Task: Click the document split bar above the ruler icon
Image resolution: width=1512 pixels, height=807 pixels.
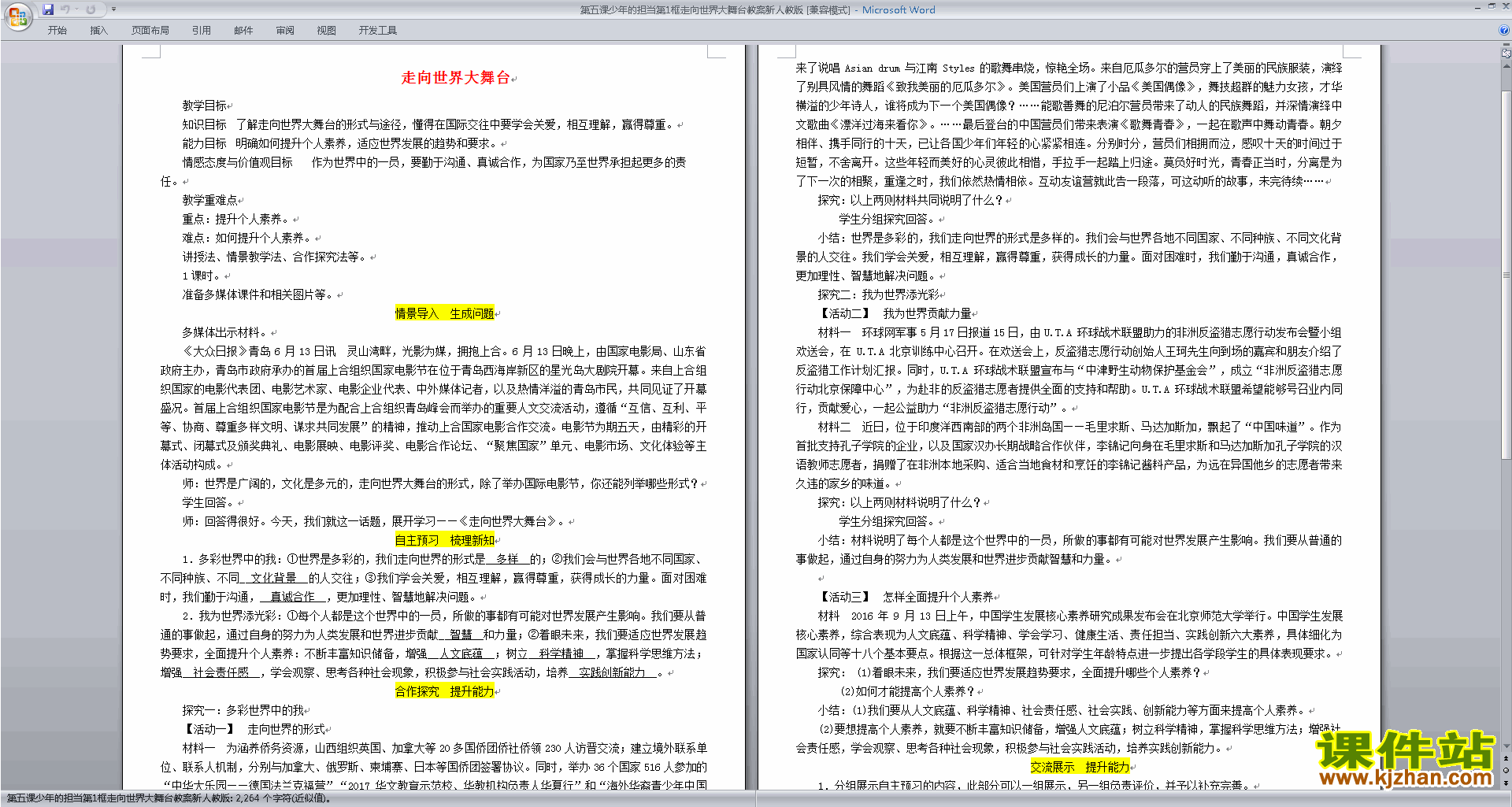Action: click(1506, 45)
